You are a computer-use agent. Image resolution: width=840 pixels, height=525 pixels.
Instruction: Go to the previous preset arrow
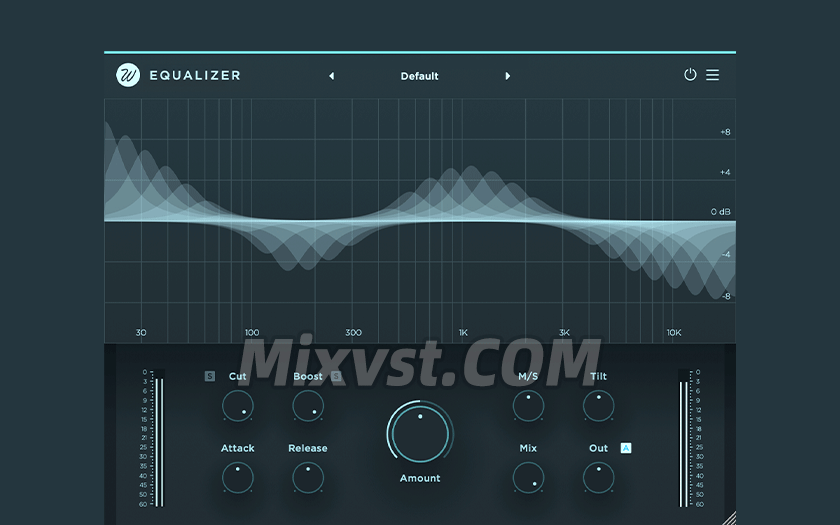(332, 76)
